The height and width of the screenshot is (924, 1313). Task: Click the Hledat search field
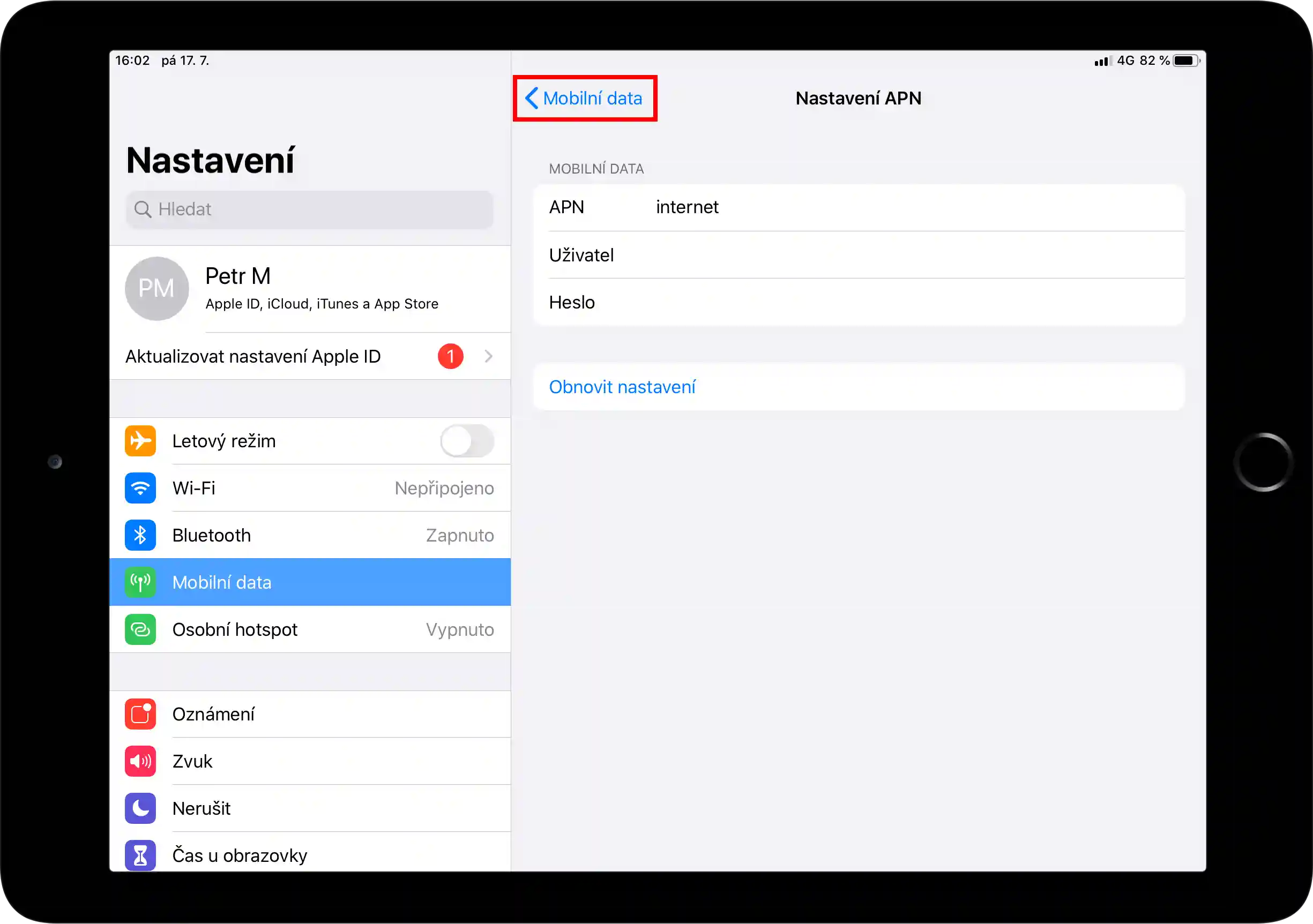pos(309,209)
